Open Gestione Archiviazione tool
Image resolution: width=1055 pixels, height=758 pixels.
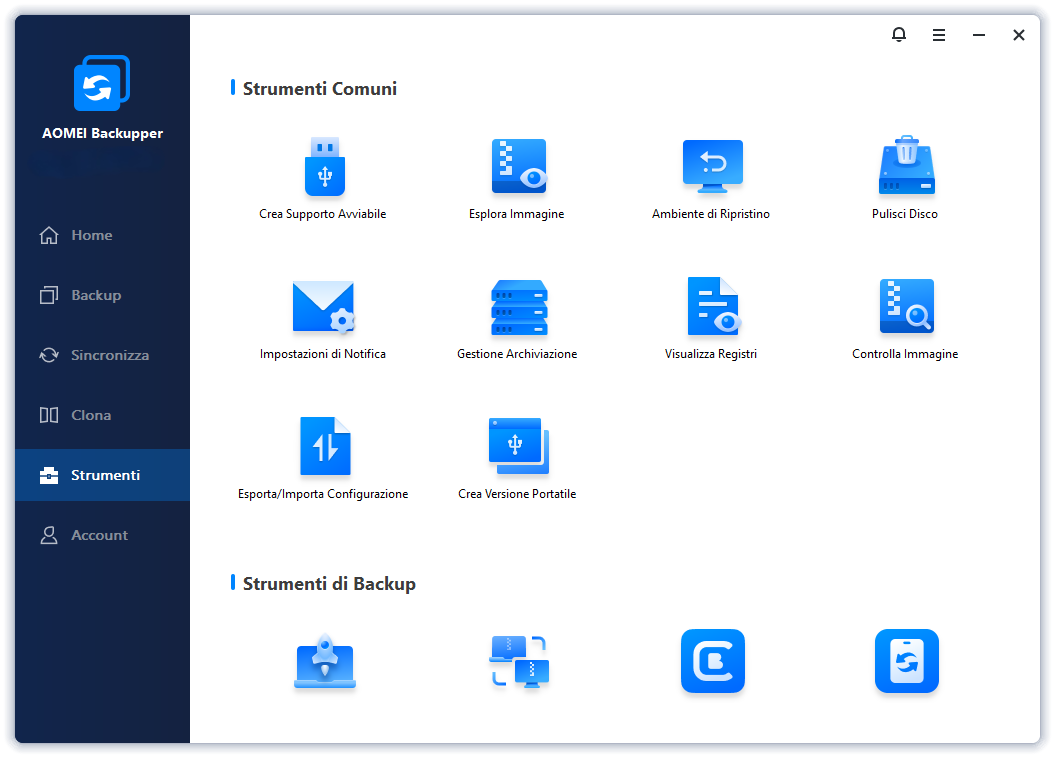coord(518,307)
